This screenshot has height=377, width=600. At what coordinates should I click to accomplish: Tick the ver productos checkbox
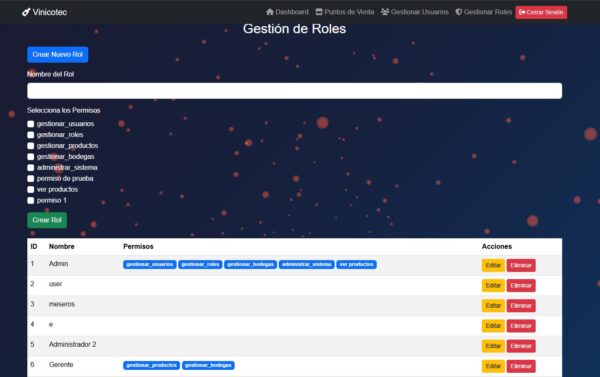click(31, 189)
